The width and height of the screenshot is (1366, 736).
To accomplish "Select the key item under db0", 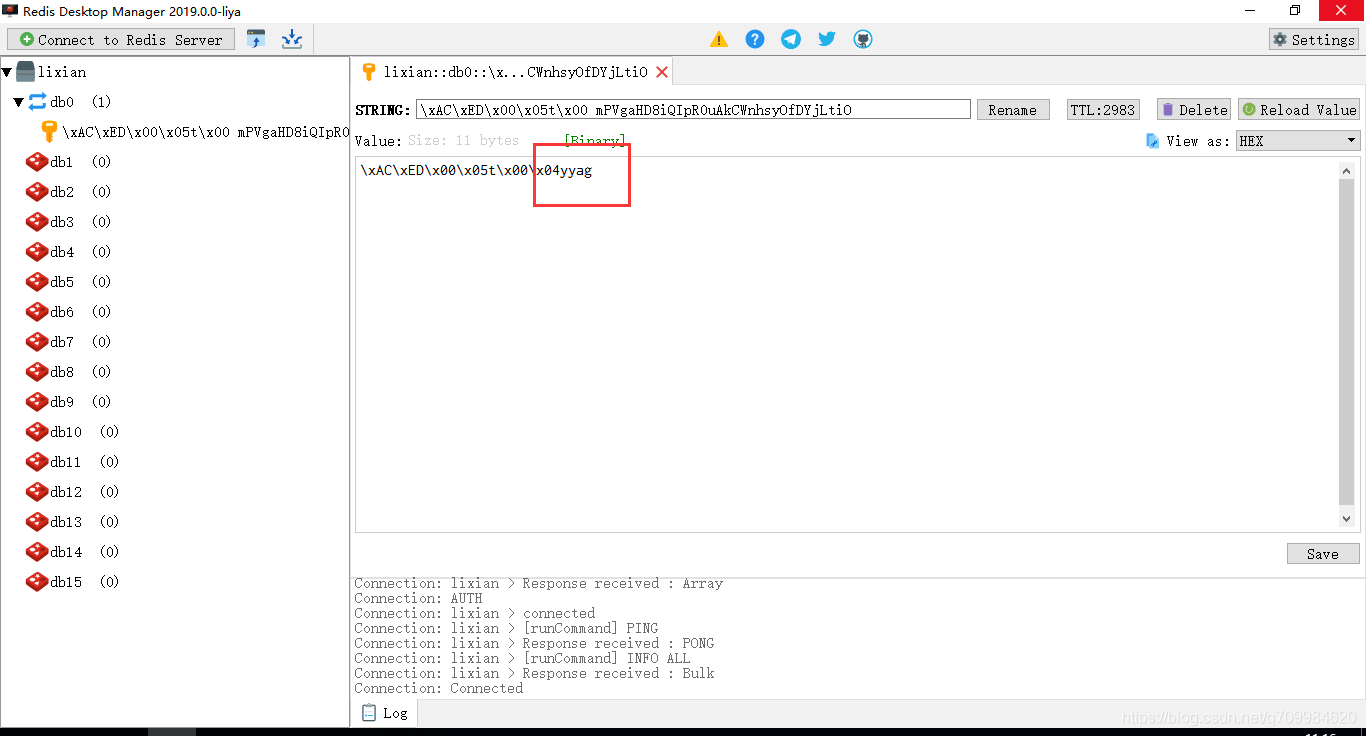I will [195, 132].
